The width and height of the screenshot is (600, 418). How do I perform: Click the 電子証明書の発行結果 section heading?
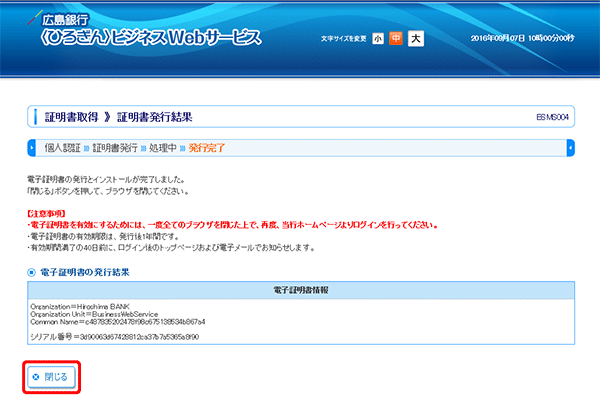[x=85, y=272]
